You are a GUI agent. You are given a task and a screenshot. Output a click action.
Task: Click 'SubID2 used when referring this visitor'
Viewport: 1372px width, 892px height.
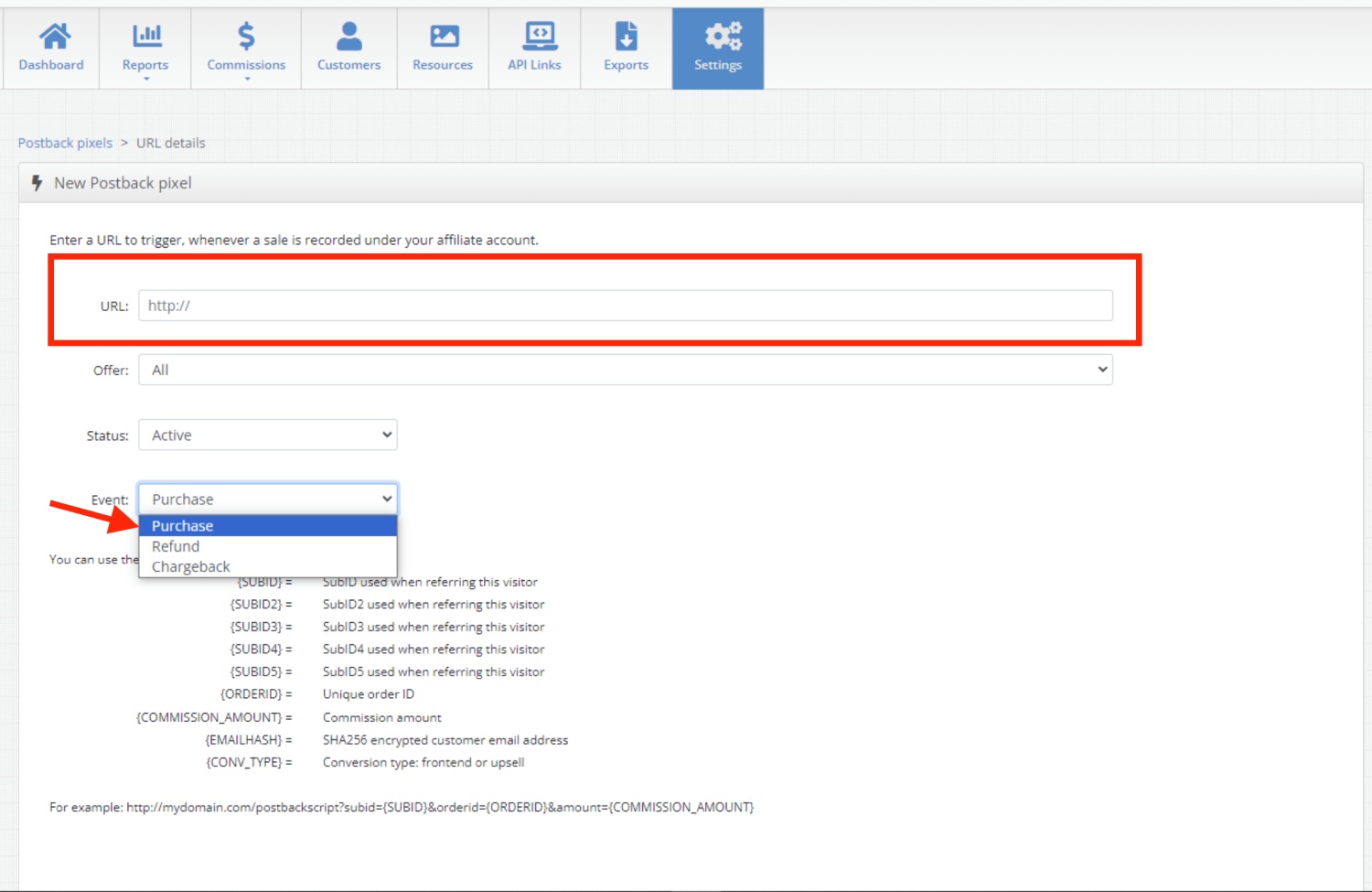pyautogui.click(x=434, y=605)
